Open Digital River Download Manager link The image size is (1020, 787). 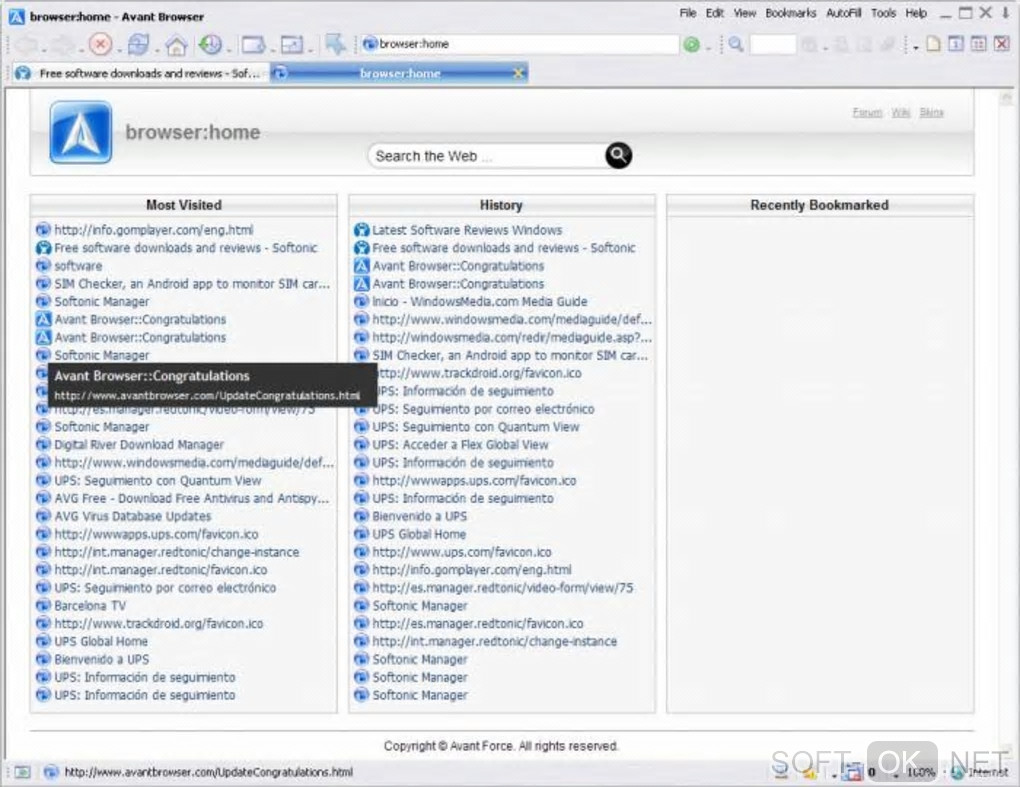point(139,445)
